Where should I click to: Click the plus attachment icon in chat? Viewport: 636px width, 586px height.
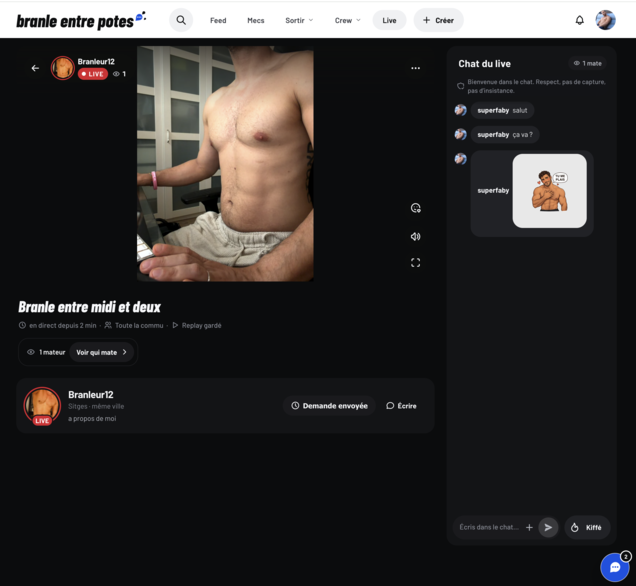(529, 527)
